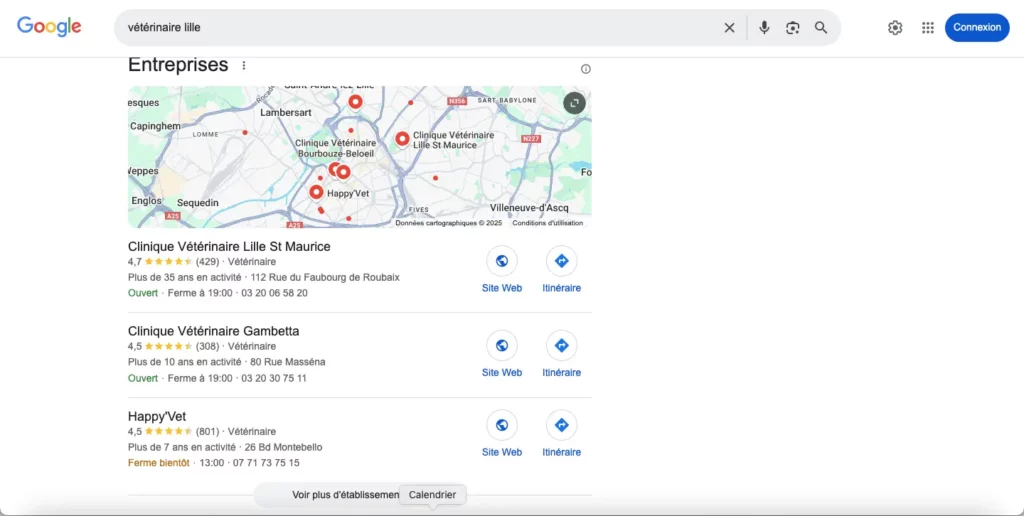
Task: Open the Conditions d'utilisation map link
Action: click(547, 223)
